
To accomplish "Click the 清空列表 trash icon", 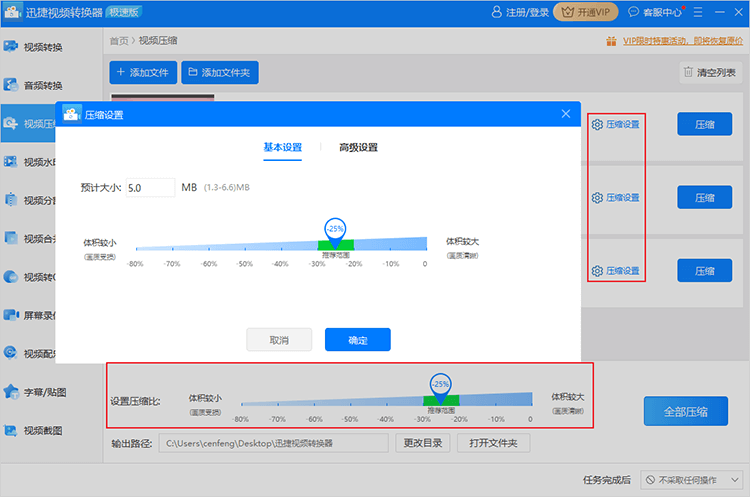I will [688, 72].
